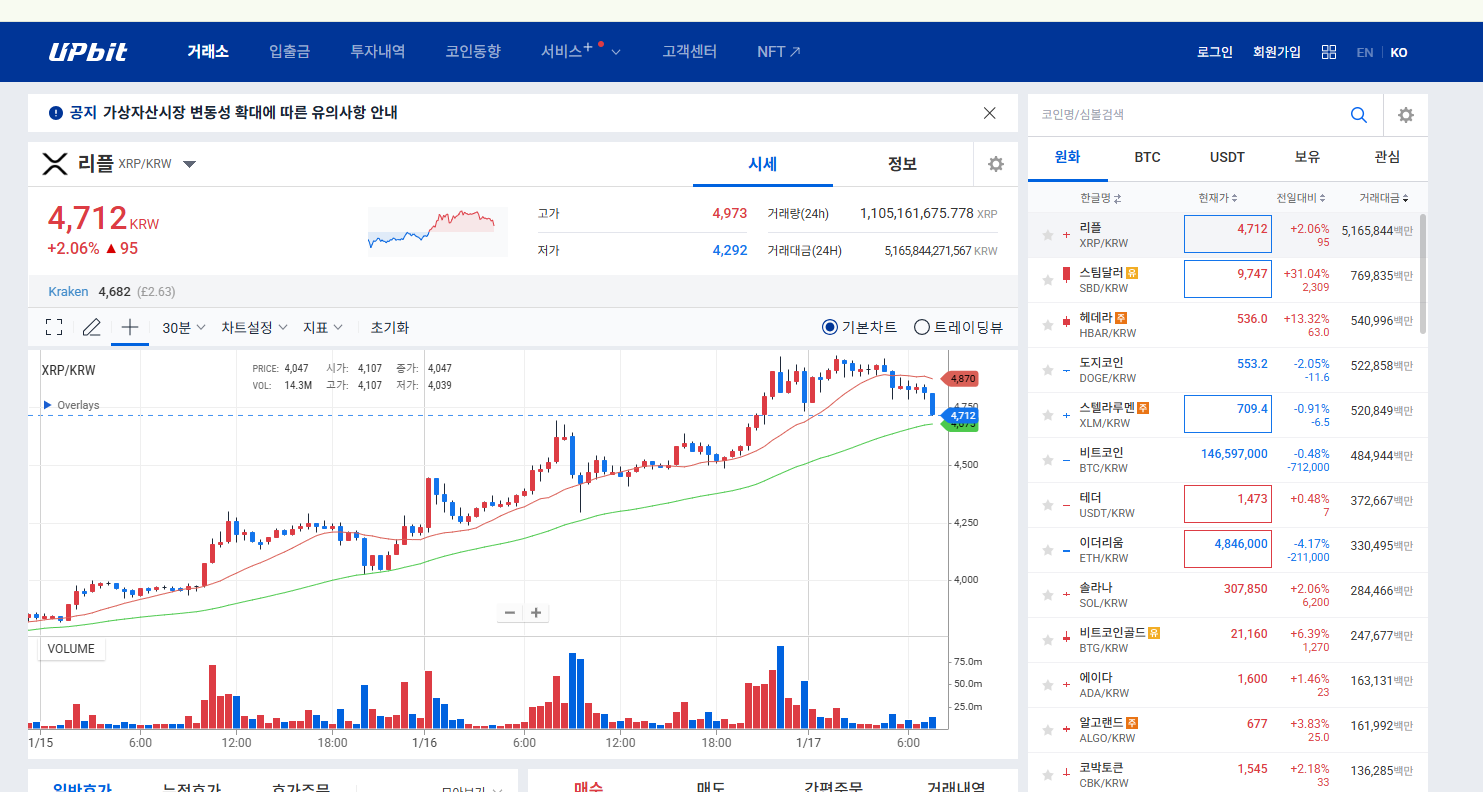
Task: Select 이더리움 ETH/KRW row
Action: click(1227, 550)
